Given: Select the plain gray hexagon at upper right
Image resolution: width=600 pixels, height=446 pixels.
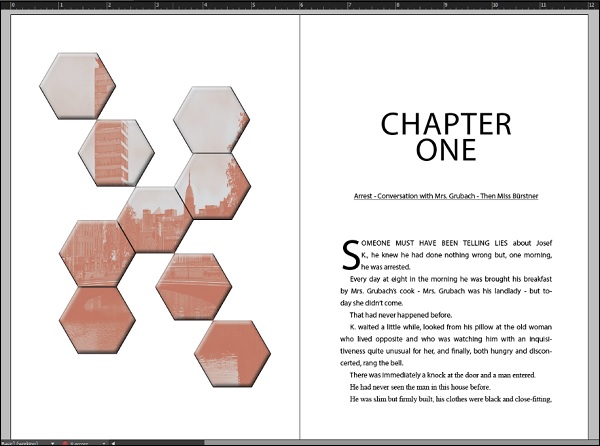Looking at the screenshot, I should tap(210, 119).
